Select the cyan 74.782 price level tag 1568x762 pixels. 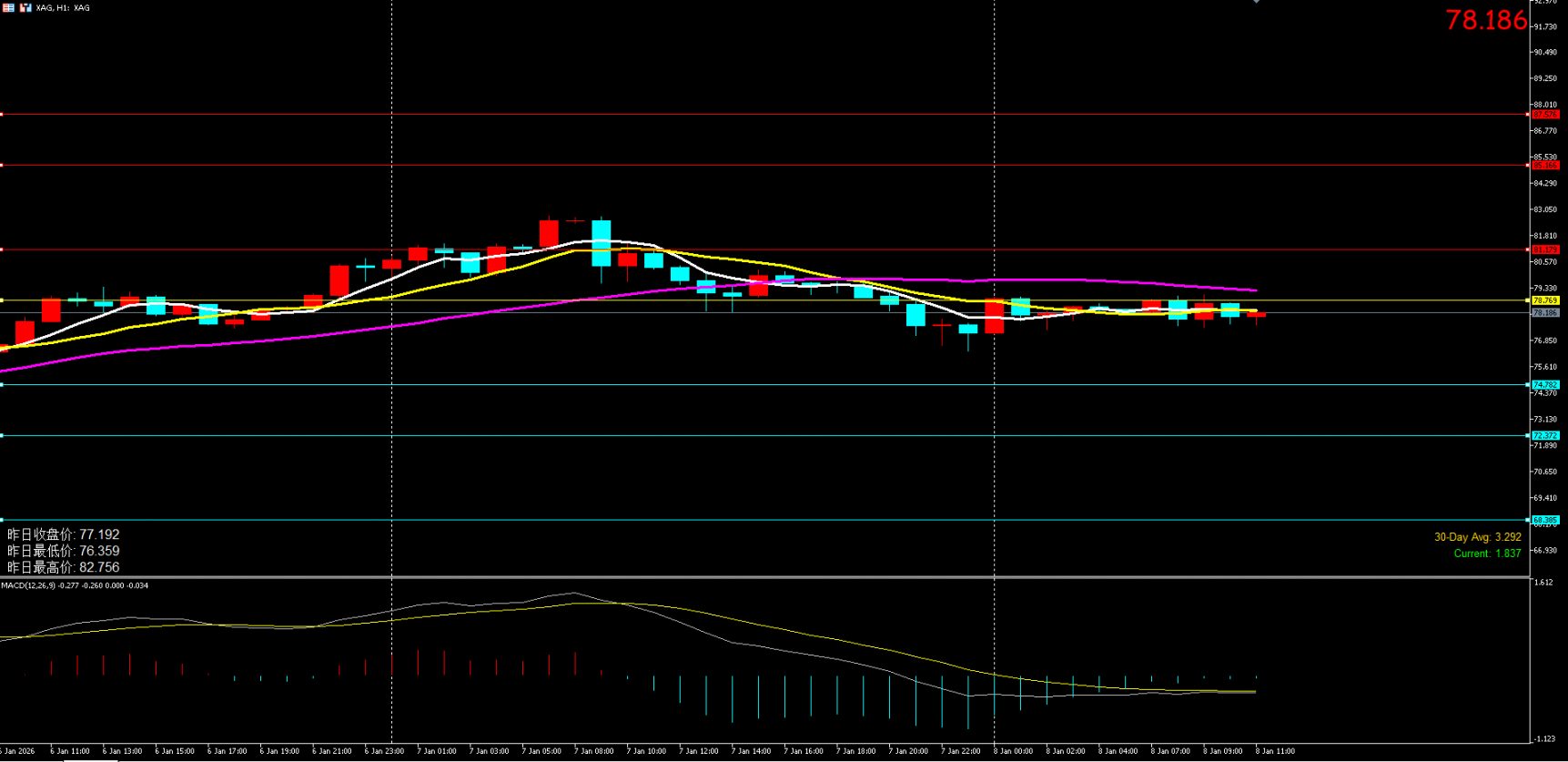1545,385
